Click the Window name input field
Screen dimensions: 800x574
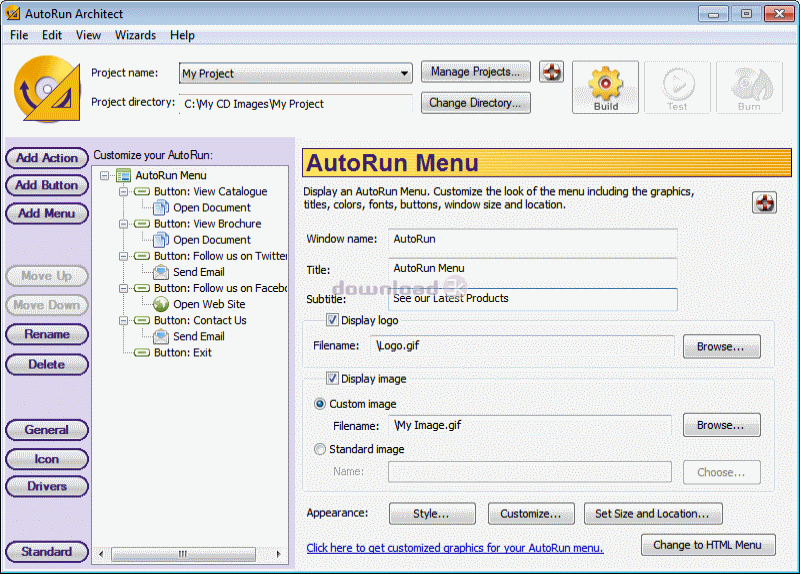point(533,239)
